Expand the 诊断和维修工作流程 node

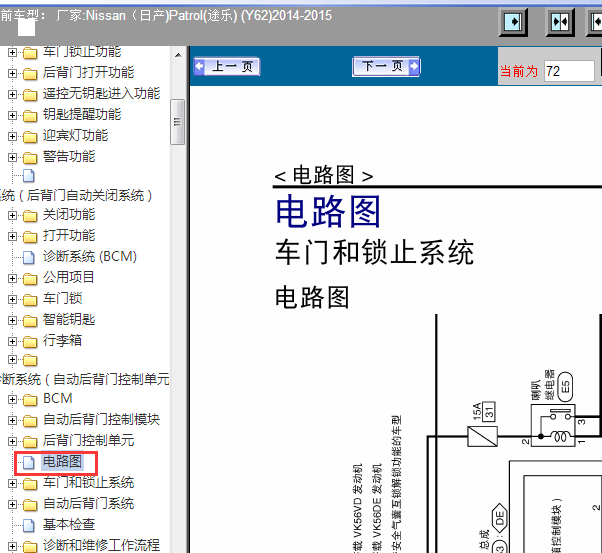(x=12, y=546)
